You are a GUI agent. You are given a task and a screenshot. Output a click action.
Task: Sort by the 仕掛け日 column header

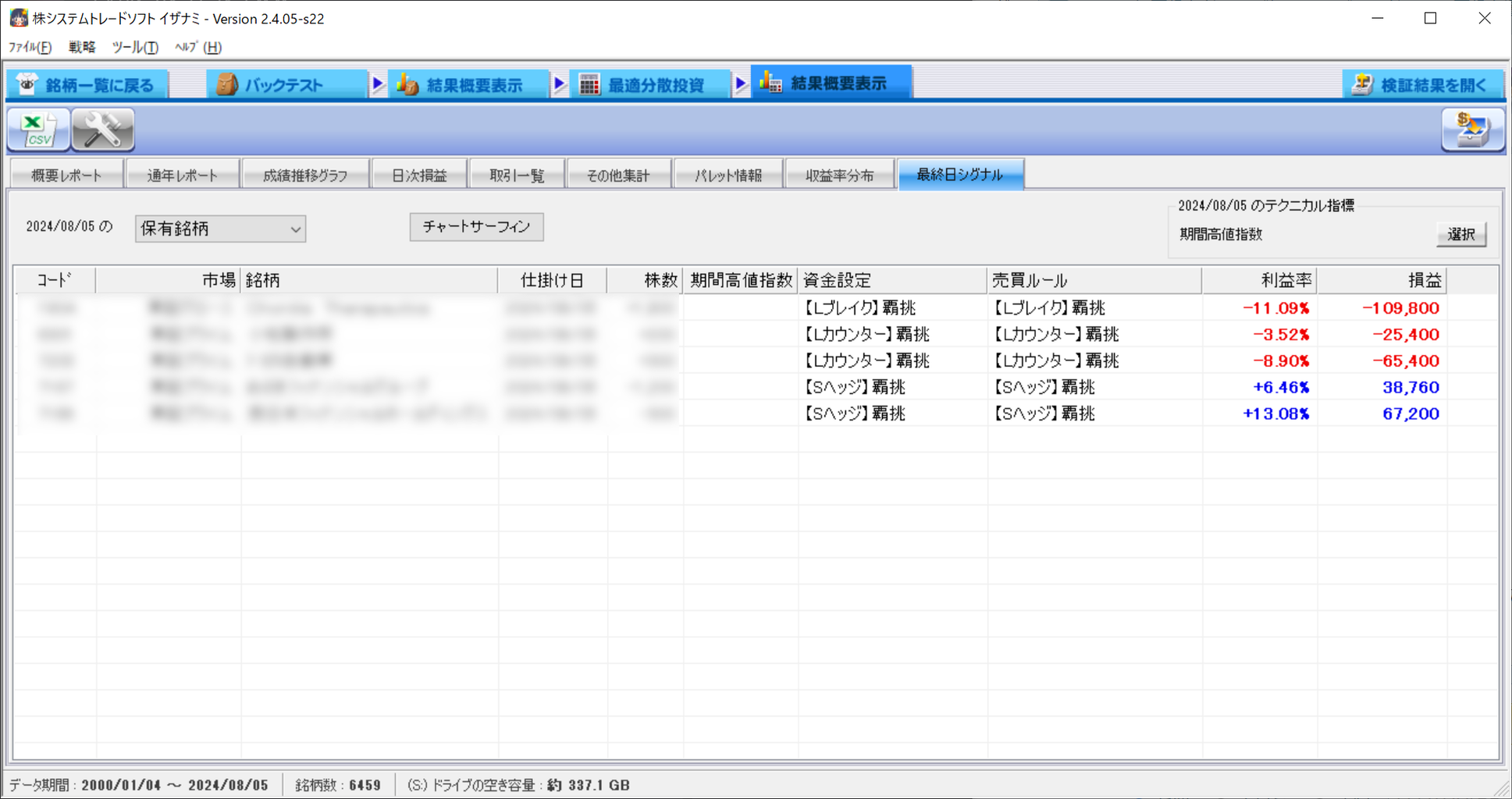click(552, 280)
